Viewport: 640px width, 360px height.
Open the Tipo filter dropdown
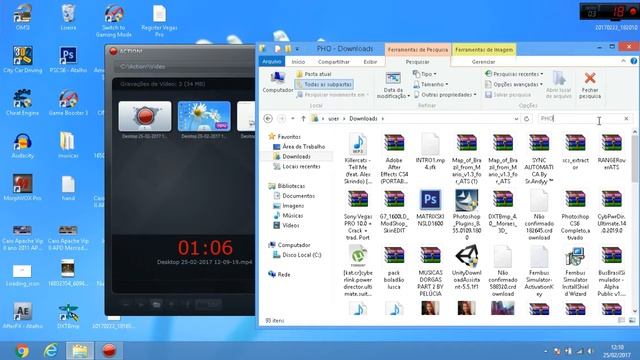tap(424, 74)
